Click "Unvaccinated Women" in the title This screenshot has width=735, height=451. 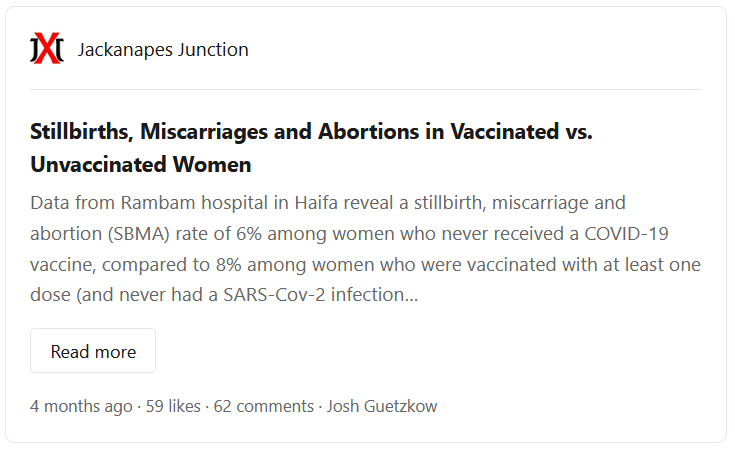[141, 163]
